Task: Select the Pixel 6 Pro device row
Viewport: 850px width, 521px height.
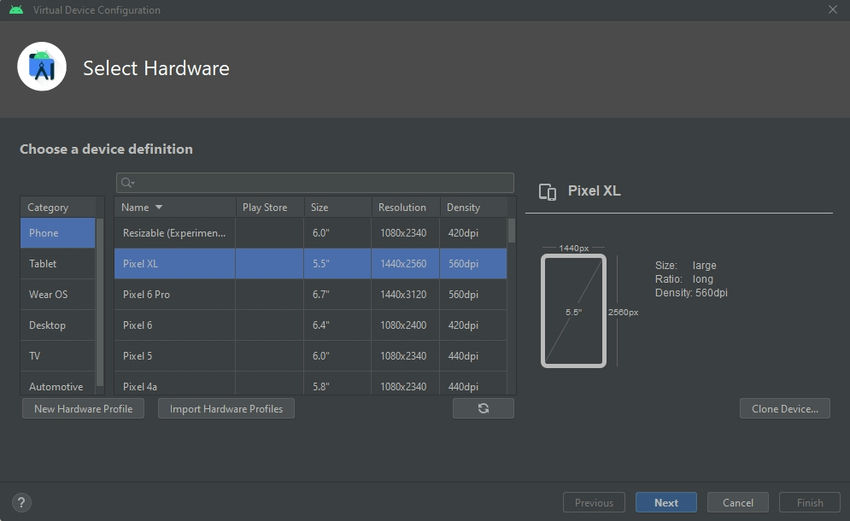Action: pyautogui.click(x=310, y=295)
